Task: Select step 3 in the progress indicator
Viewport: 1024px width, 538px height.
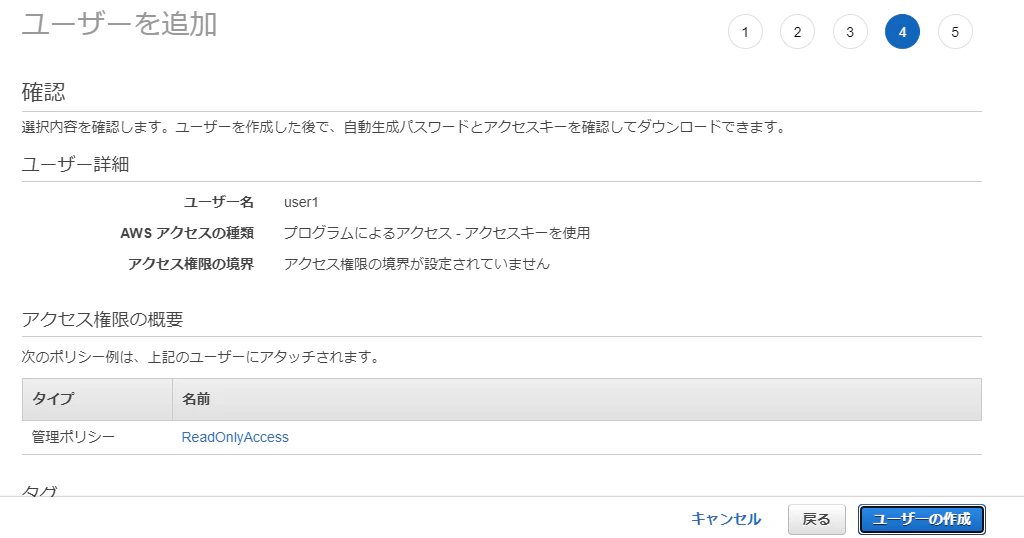Action: point(850,32)
